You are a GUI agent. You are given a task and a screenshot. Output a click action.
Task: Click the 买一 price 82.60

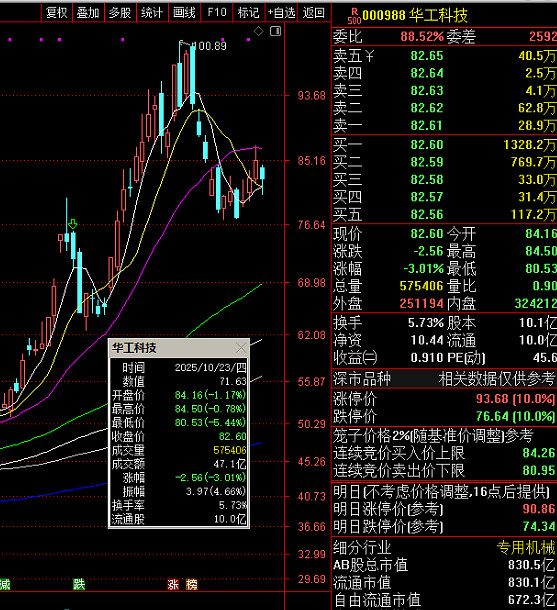[x=427, y=145]
